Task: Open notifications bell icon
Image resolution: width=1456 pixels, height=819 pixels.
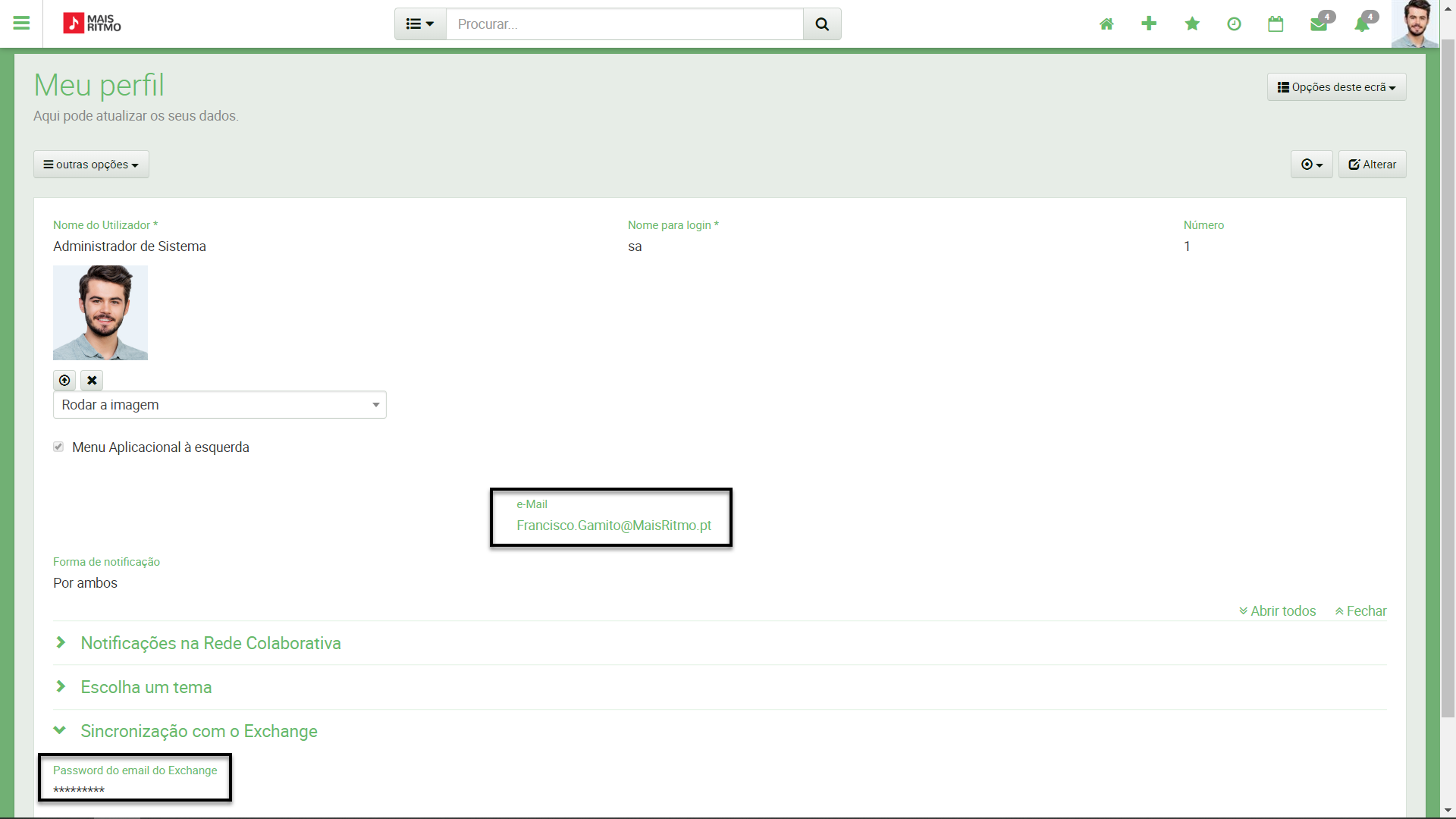Action: click(x=1363, y=24)
